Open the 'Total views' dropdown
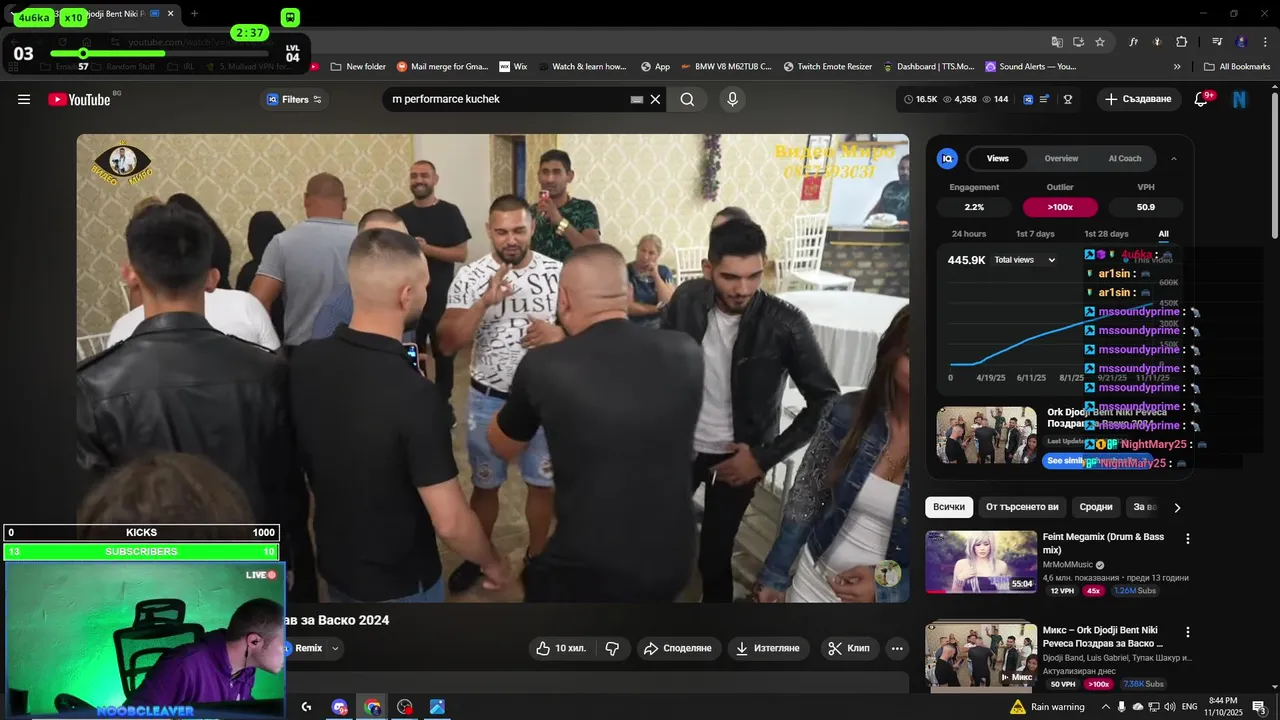Screen dimensions: 1280x720 1024,260
